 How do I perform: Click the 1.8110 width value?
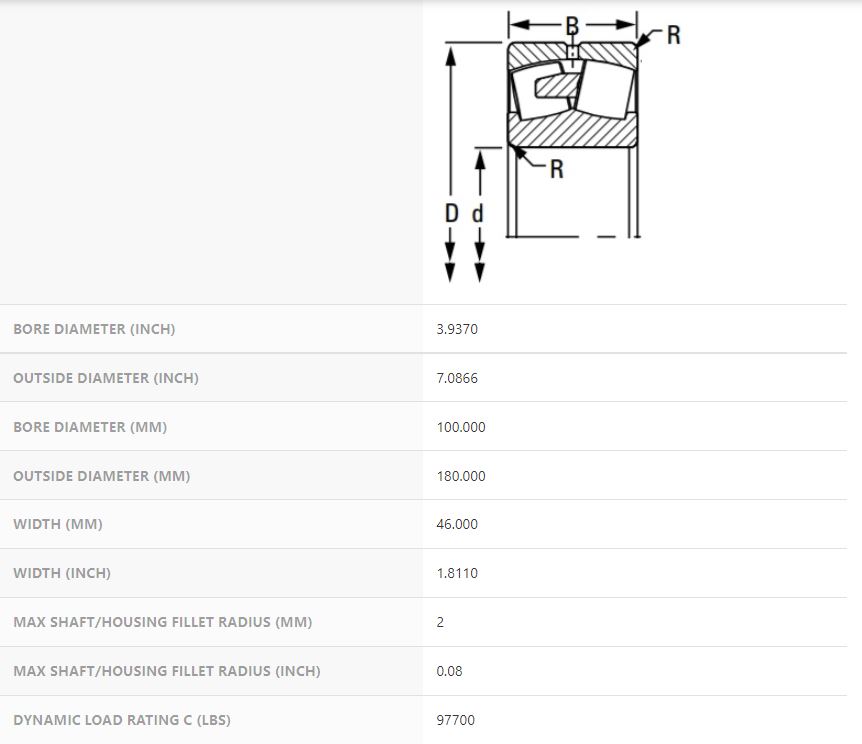point(457,573)
